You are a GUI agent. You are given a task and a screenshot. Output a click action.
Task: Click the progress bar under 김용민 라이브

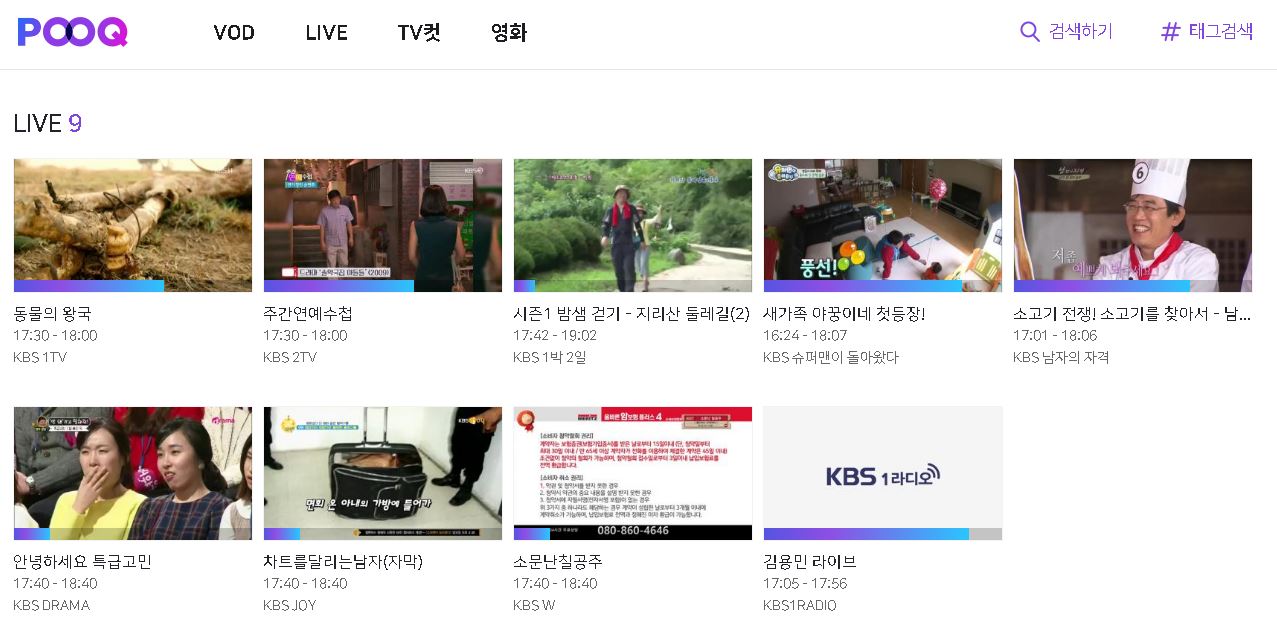click(x=883, y=534)
